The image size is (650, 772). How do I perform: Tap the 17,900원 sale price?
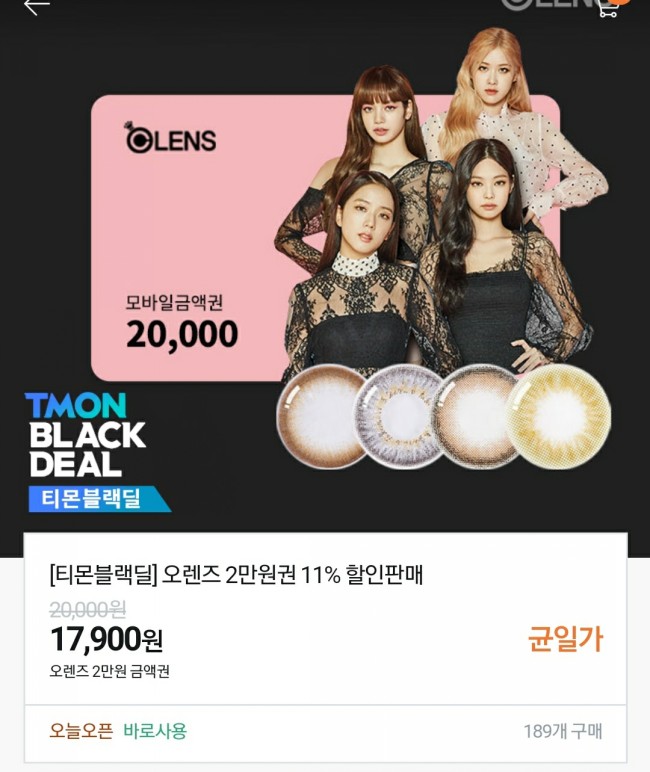(x=106, y=639)
